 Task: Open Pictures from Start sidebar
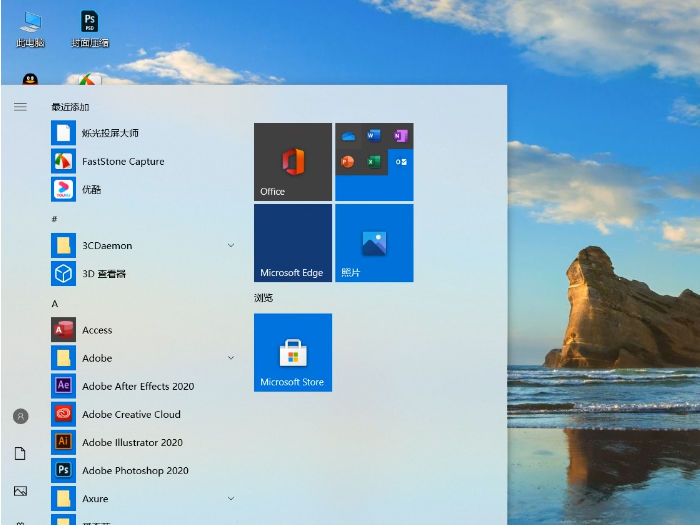tap(20, 491)
